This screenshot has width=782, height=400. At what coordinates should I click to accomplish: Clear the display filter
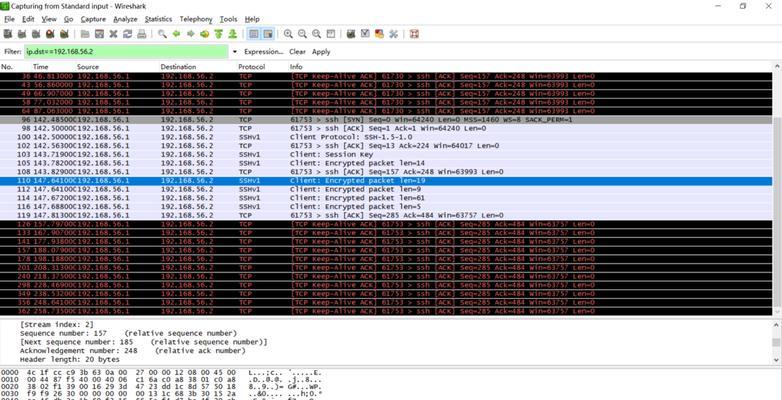click(297, 52)
